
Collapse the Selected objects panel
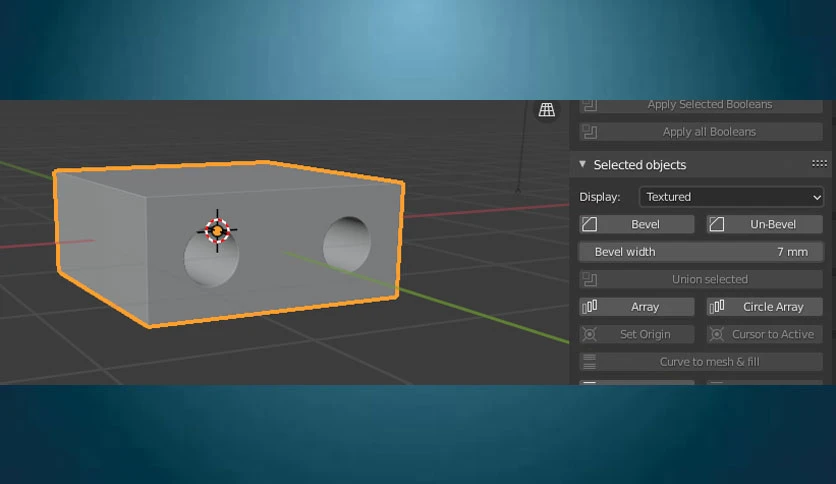coord(583,164)
